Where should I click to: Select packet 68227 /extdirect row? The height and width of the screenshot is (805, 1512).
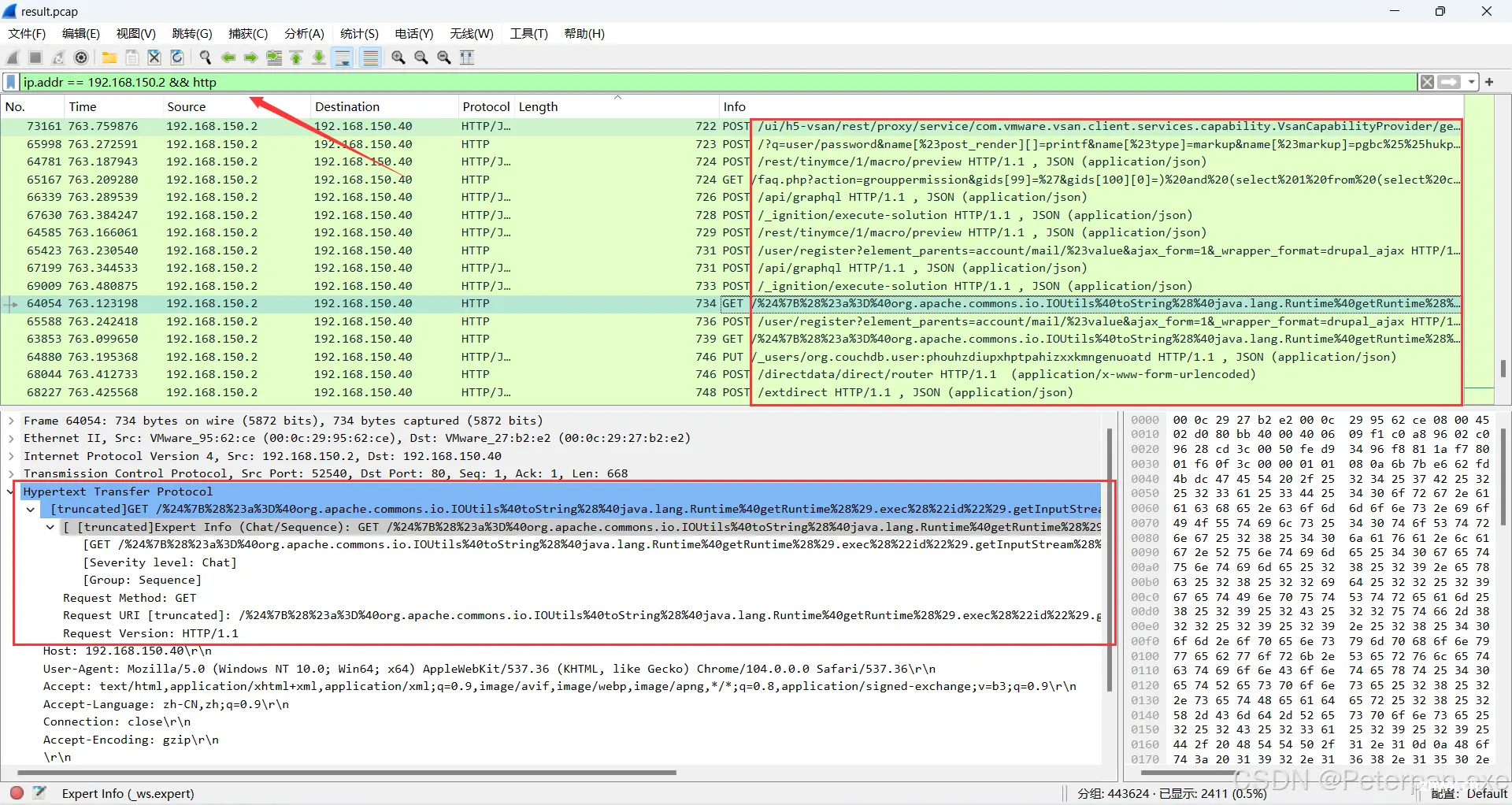click(732, 392)
